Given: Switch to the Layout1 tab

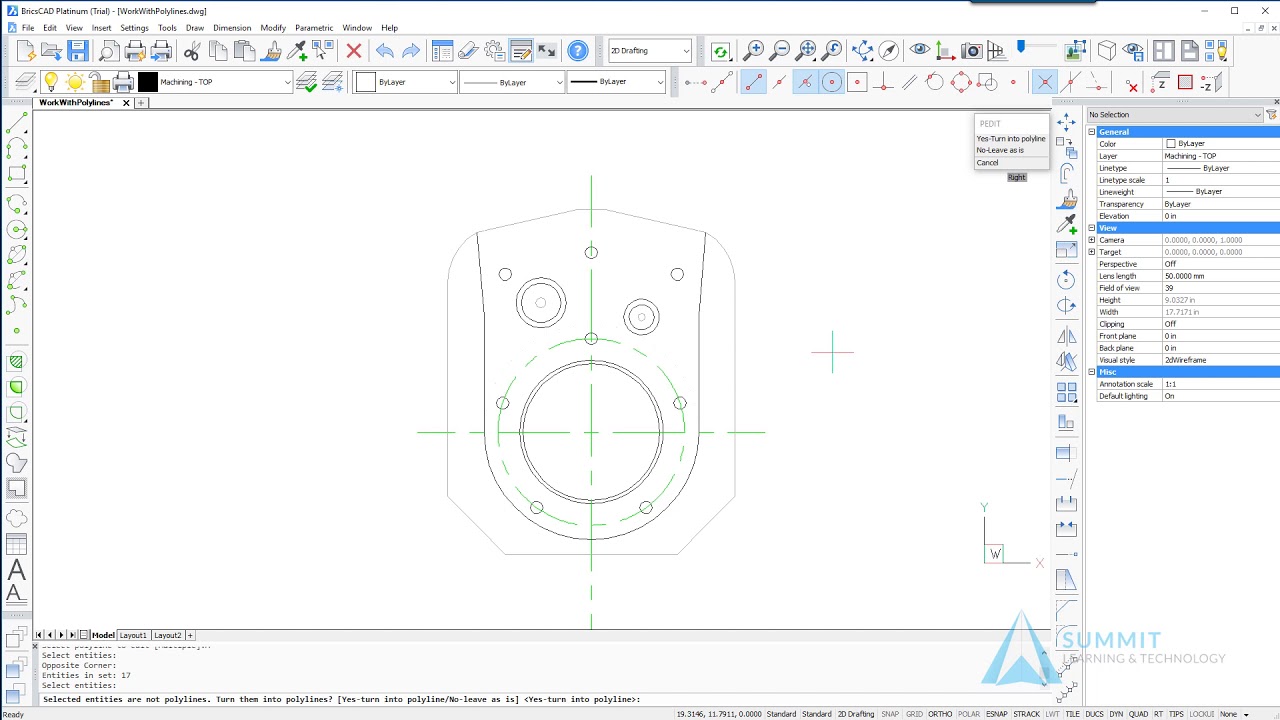Looking at the screenshot, I should point(133,635).
